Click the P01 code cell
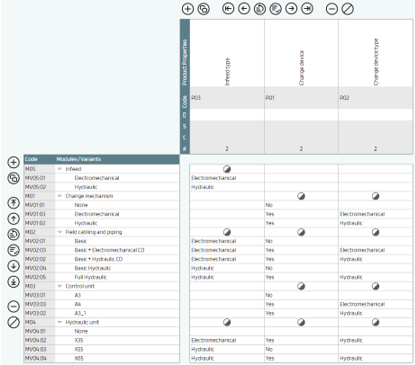The width and height of the screenshot is (415, 365). tap(301, 98)
